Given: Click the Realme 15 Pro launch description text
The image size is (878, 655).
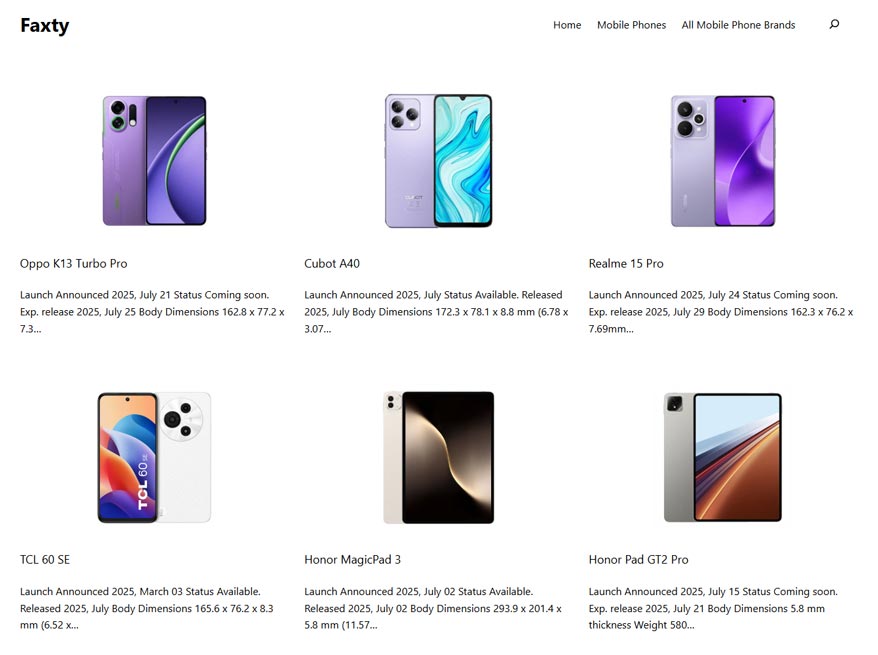Looking at the screenshot, I should [721, 312].
